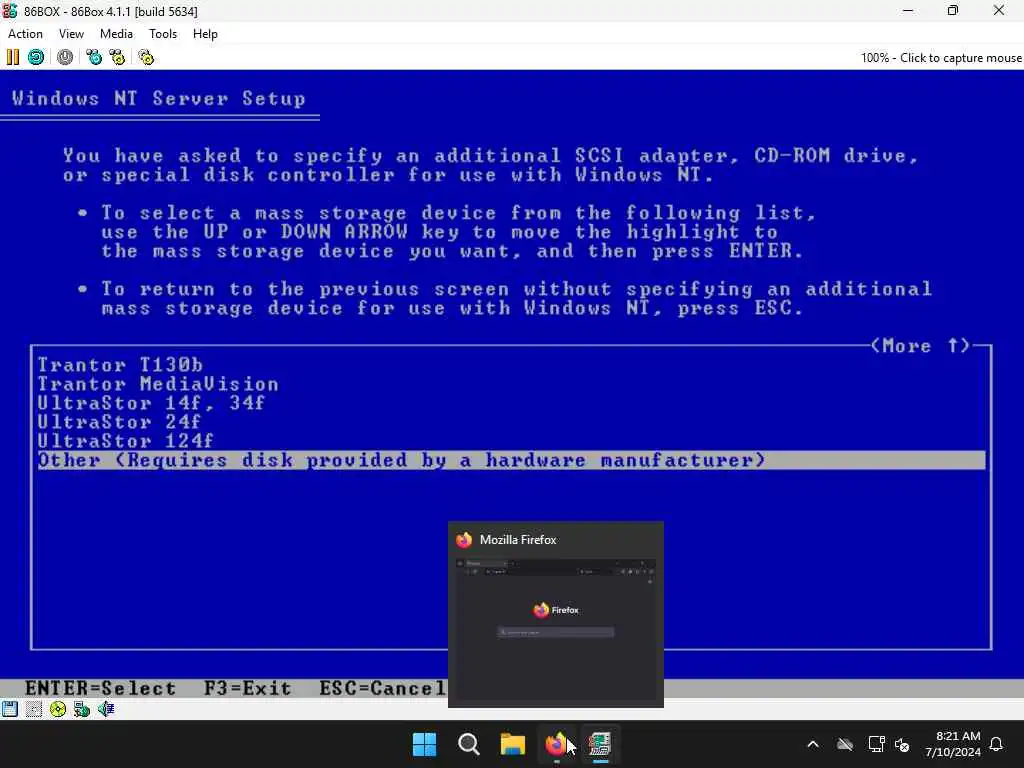Minimize the 86Box window
Screen dimensions: 1024x768
point(908,11)
